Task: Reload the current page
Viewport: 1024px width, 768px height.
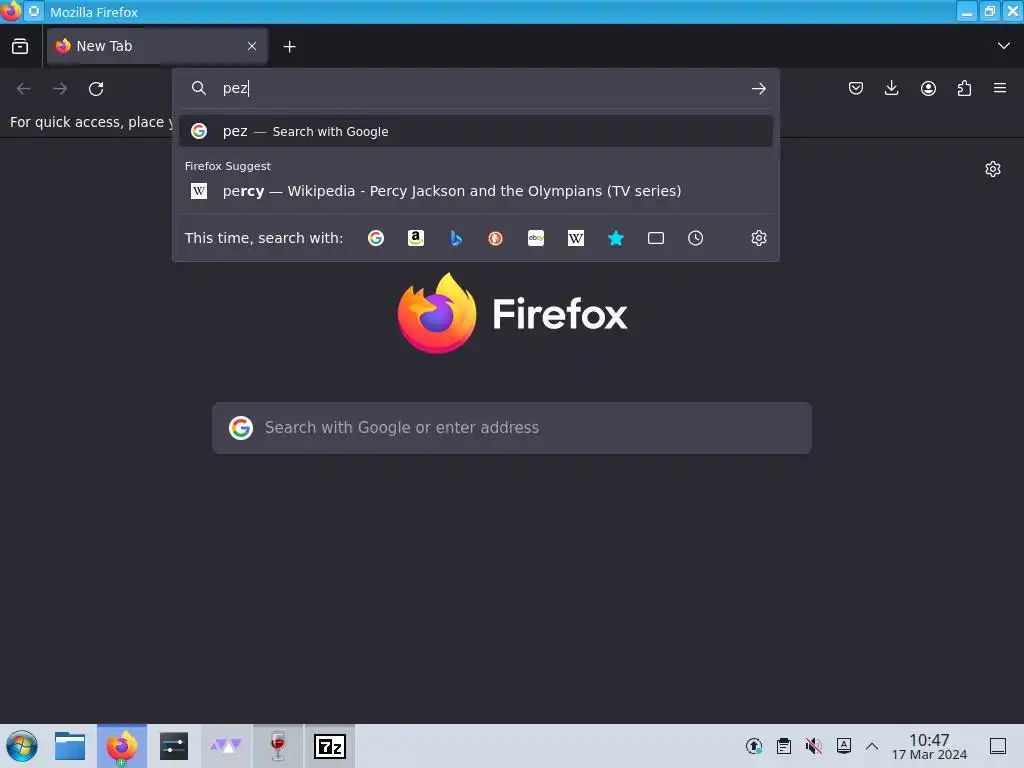Action: pos(96,88)
